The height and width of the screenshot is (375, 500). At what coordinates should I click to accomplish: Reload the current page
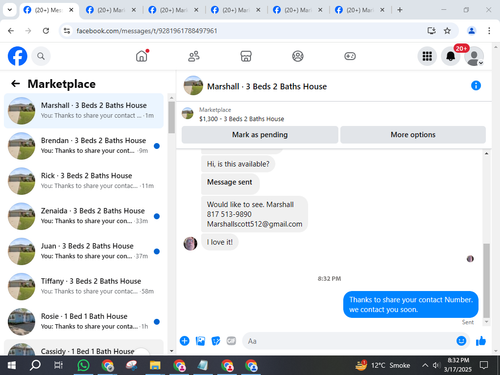pyautogui.click(x=46, y=31)
